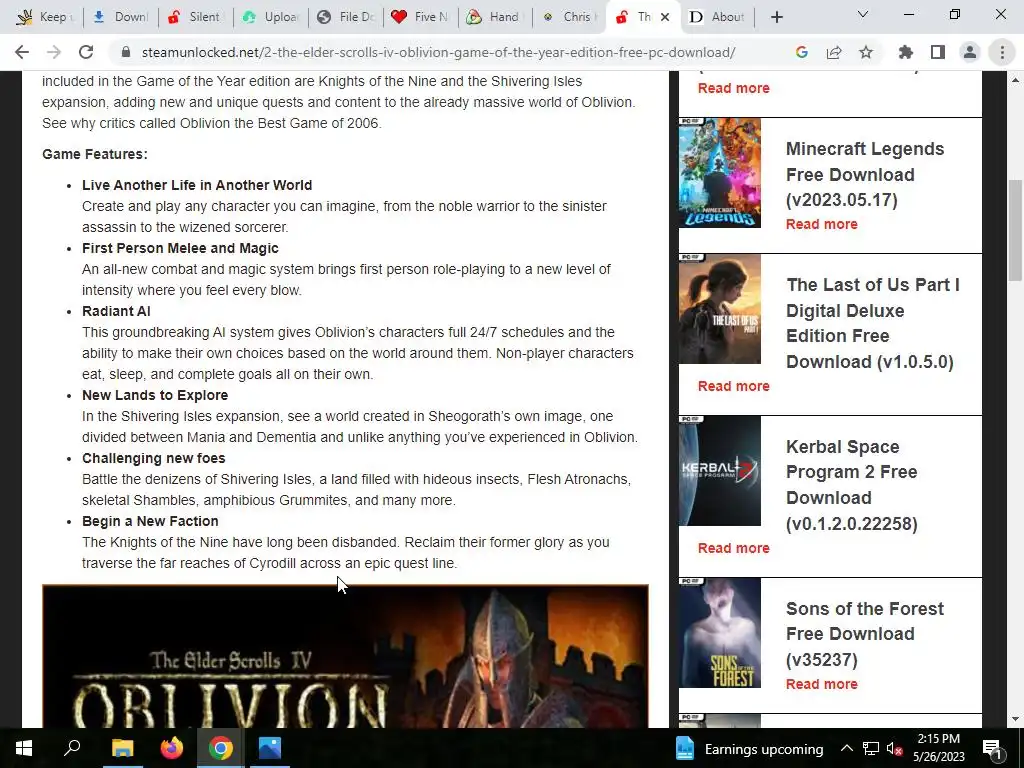
Task: Switch to the Silent tab
Action: click(195, 17)
